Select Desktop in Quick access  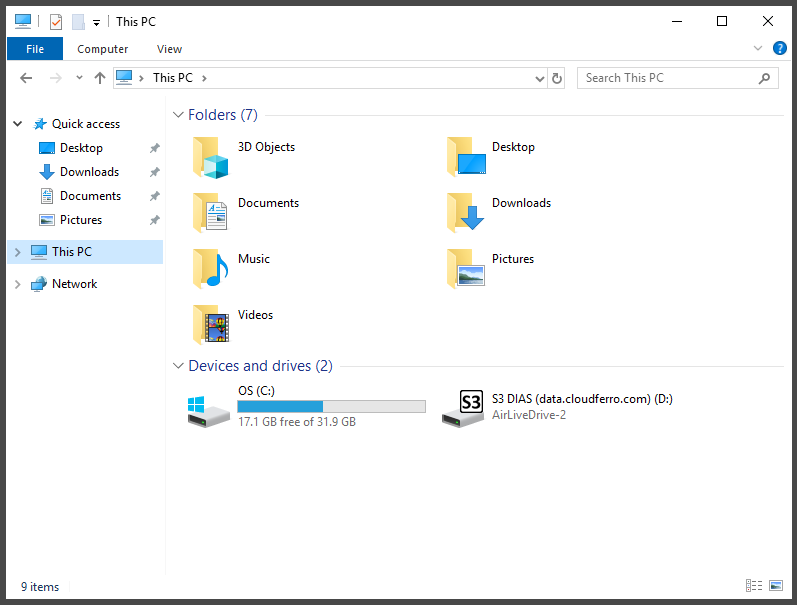pos(81,148)
